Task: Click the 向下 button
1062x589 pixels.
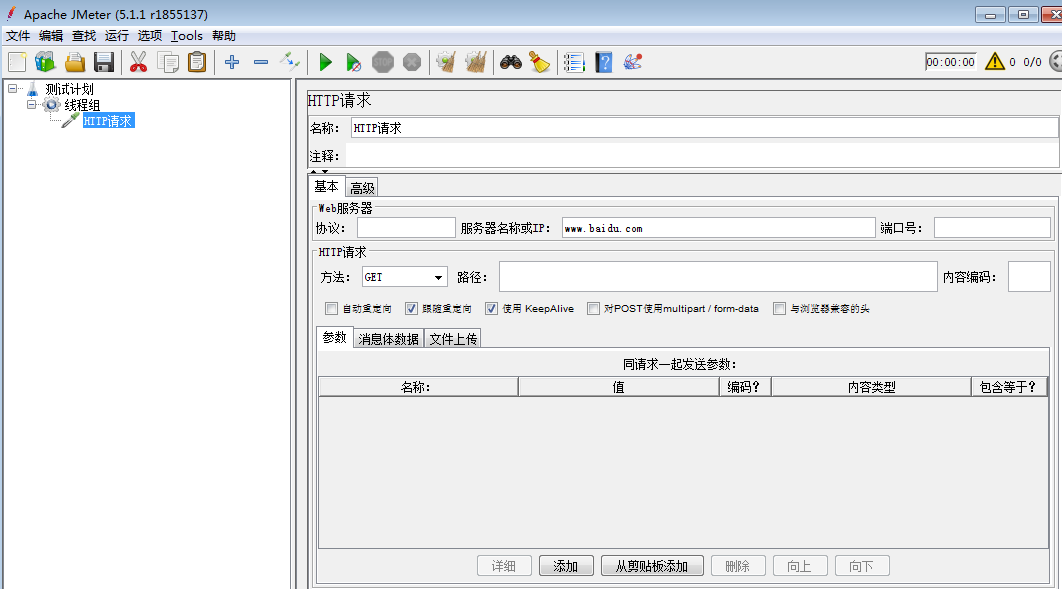Action: pyautogui.click(x=862, y=566)
